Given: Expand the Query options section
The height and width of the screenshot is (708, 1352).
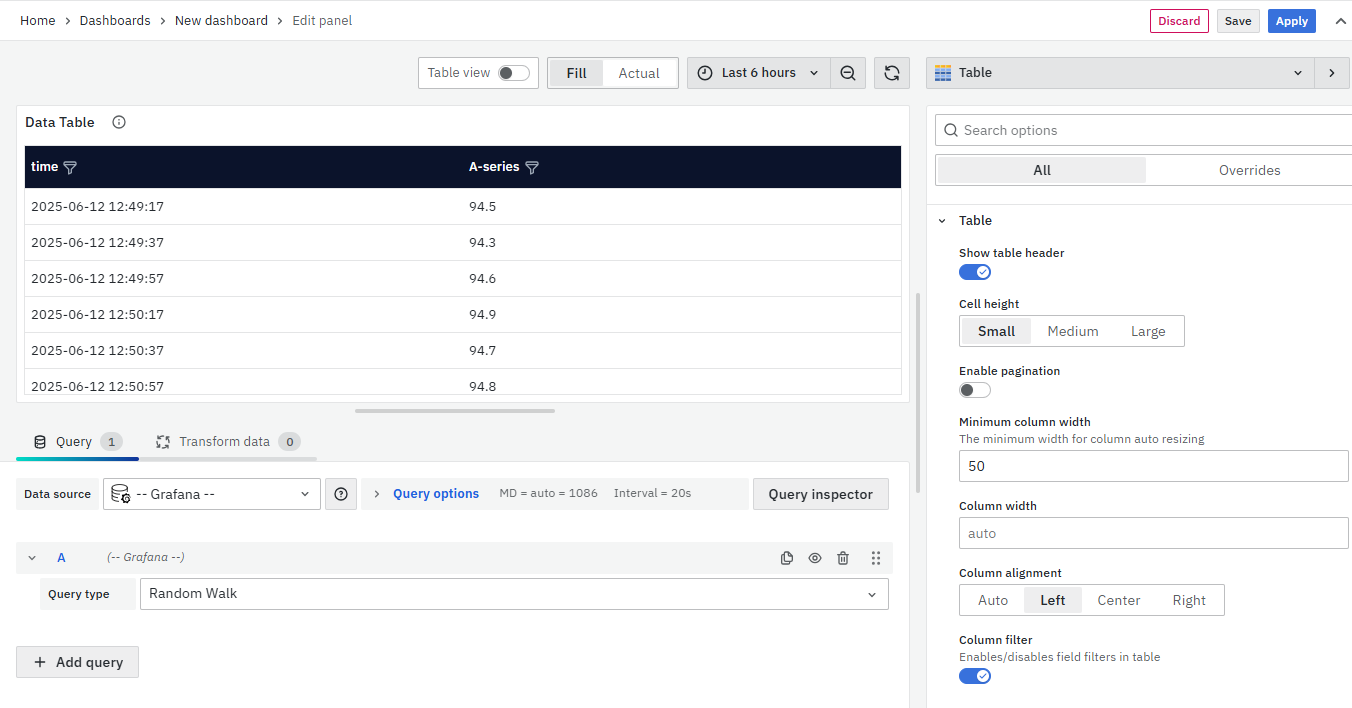Looking at the screenshot, I should (435, 494).
